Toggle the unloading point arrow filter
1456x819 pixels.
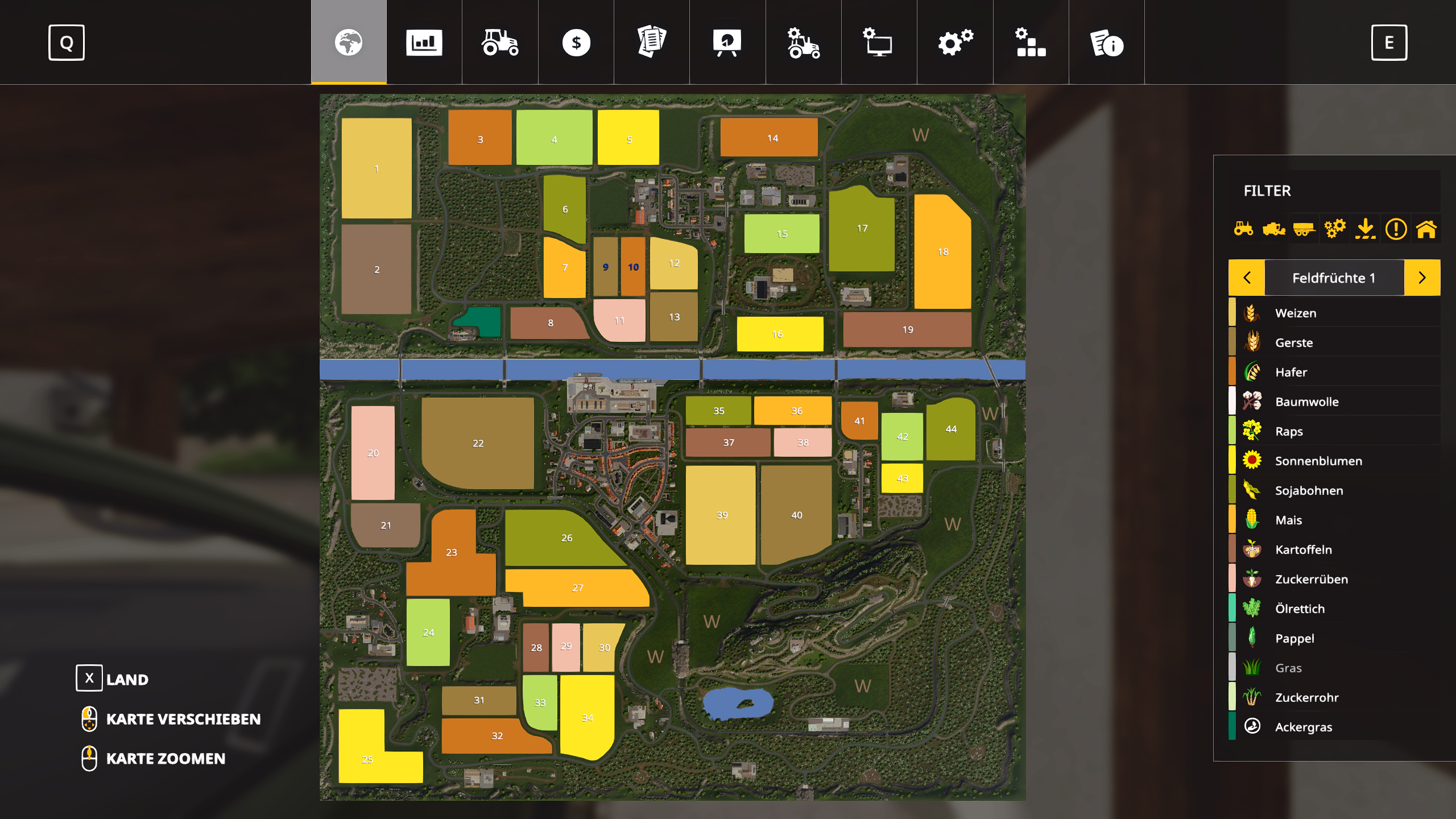pyautogui.click(x=1366, y=229)
